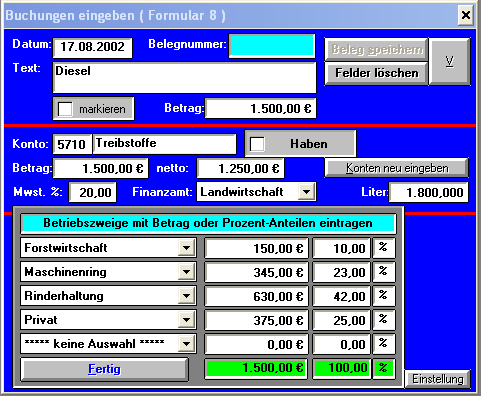481x396 pixels.
Task: Click the percent button in Maschinenring row
Action: click(x=384, y=272)
